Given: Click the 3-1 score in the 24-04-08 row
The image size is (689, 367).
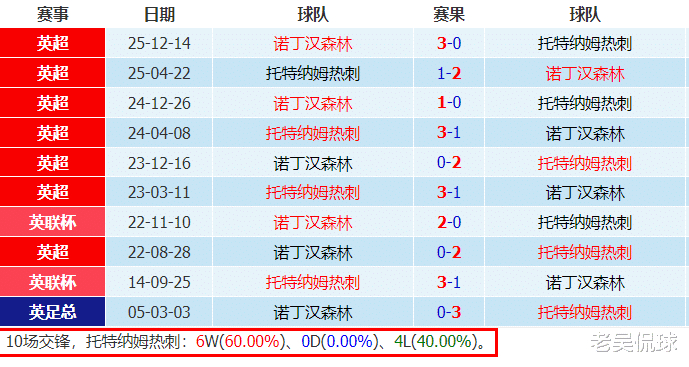Looking at the screenshot, I should (449, 132).
